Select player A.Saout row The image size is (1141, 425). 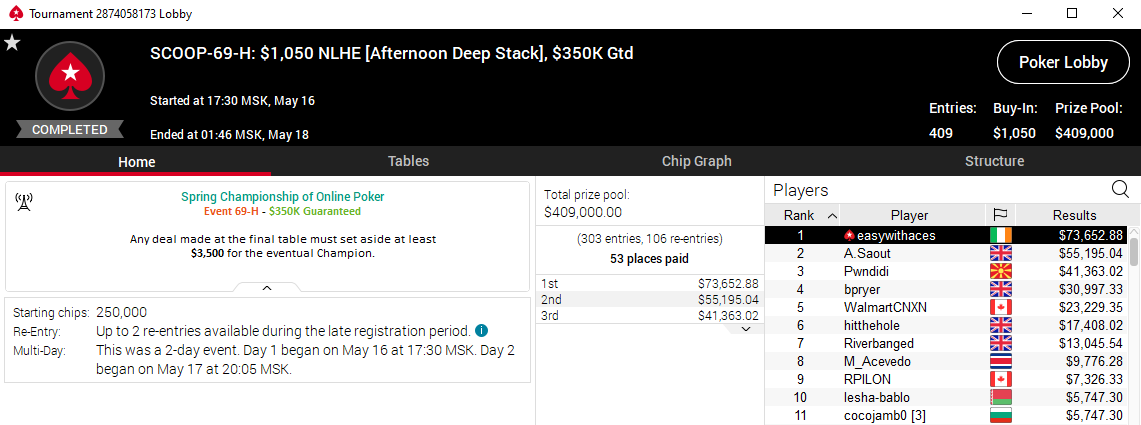947,253
